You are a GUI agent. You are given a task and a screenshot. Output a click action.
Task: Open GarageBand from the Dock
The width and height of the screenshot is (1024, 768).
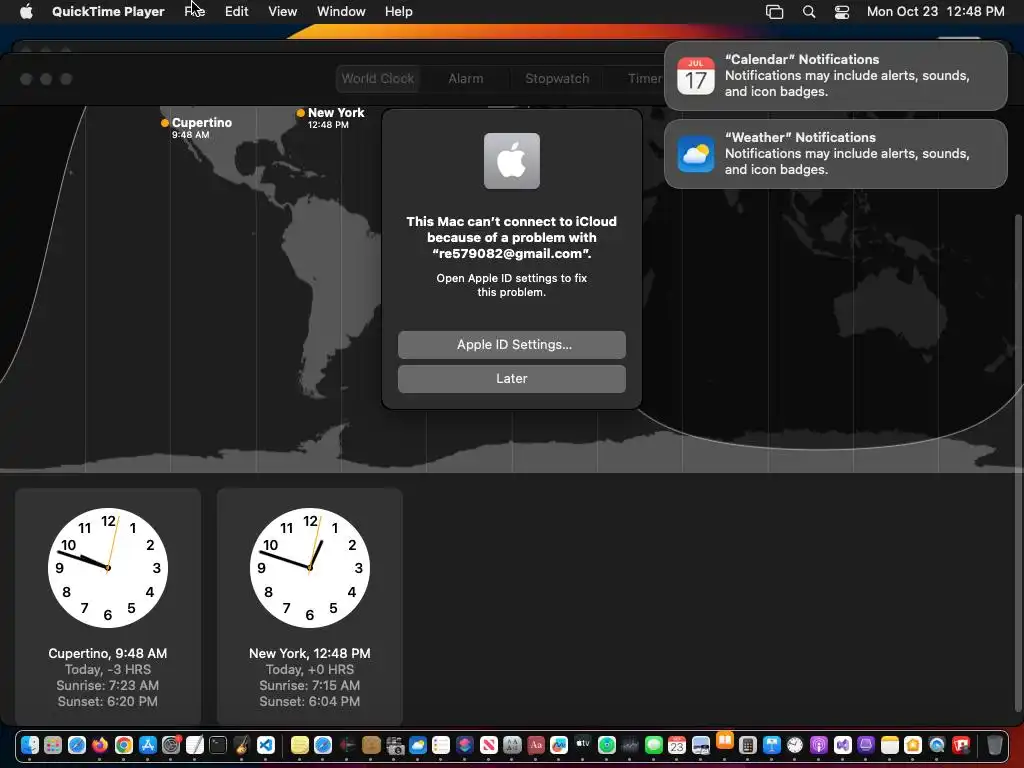point(242,744)
